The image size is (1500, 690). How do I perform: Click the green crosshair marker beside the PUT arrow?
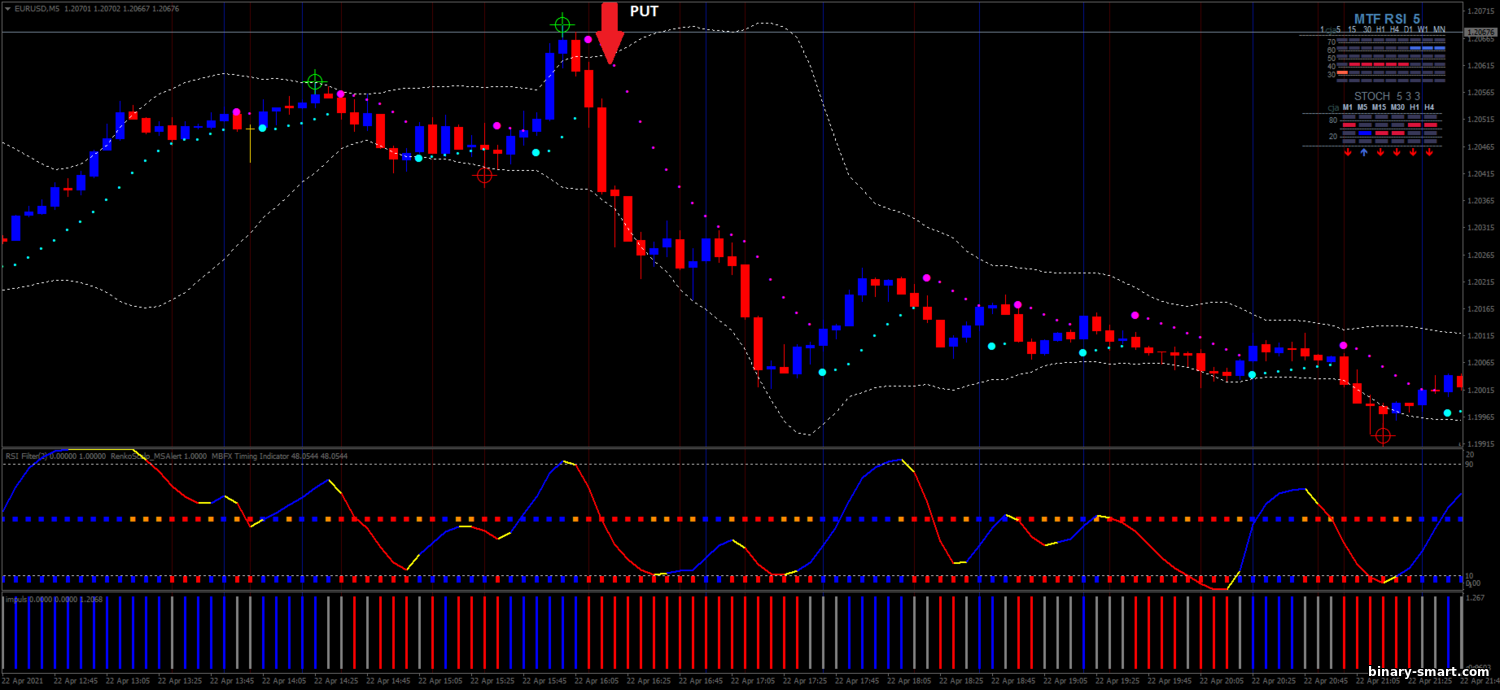(563, 25)
